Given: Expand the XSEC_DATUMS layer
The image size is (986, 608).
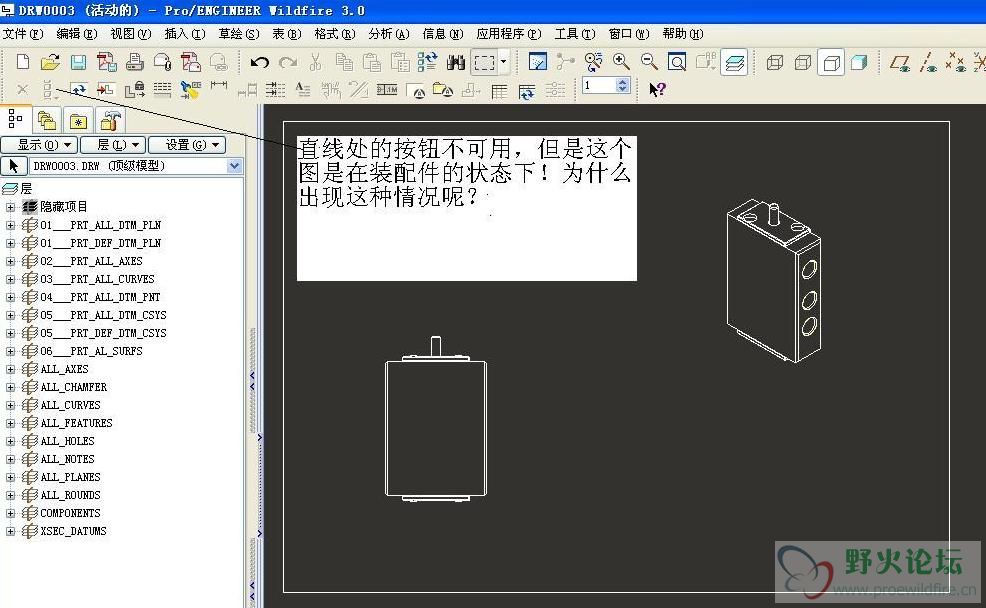Looking at the screenshot, I should coord(10,532).
